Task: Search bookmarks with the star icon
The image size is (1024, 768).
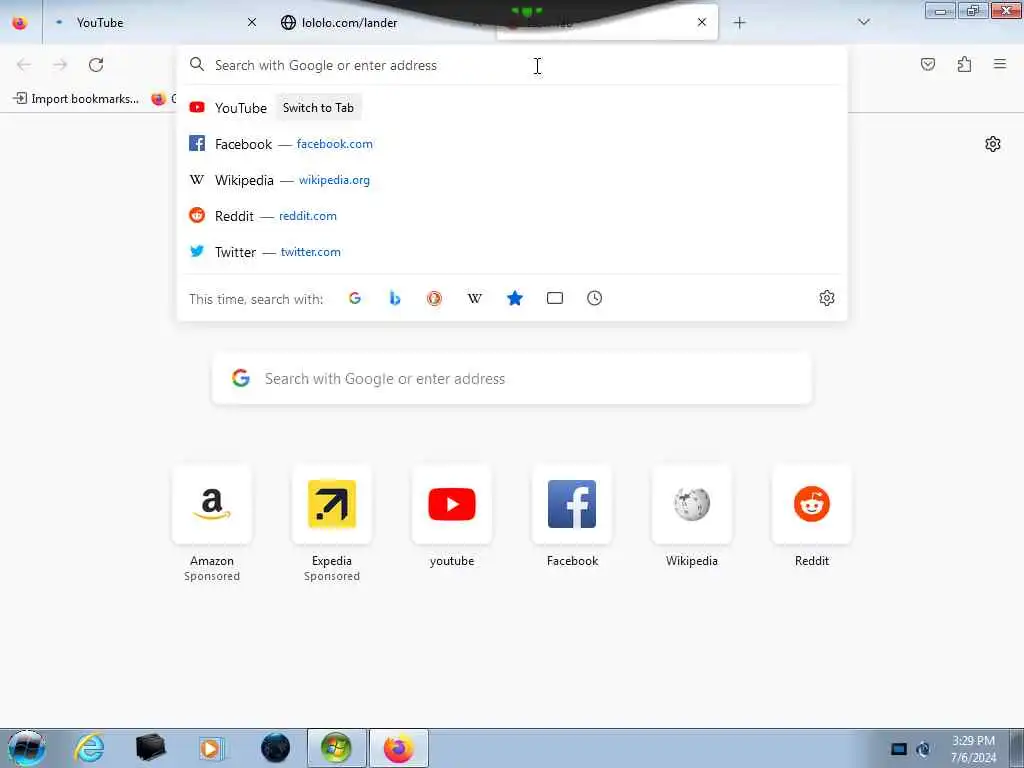Action: click(x=515, y=298)
